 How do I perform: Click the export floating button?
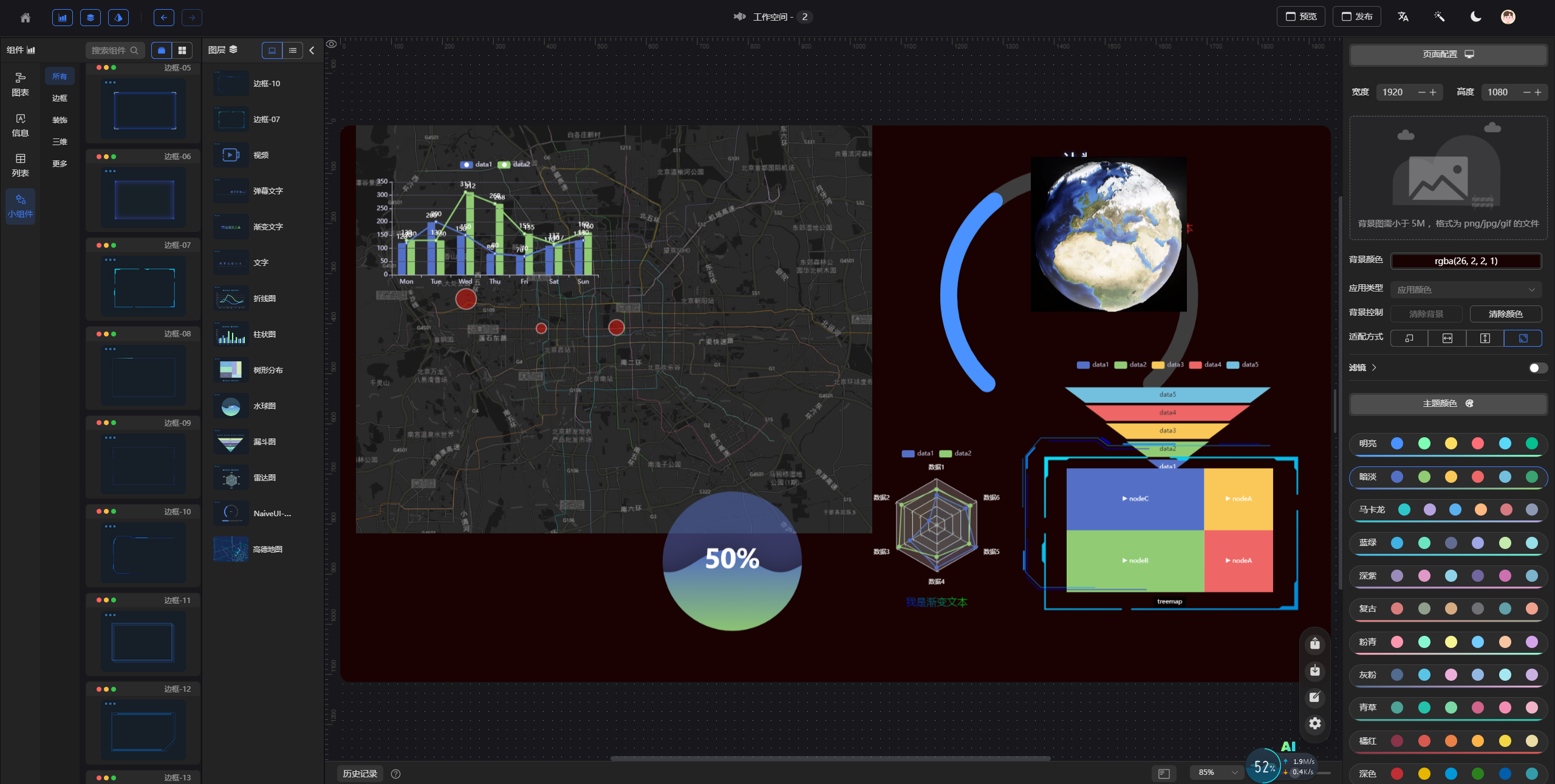pyautogui.click(x=1314, y=644)
